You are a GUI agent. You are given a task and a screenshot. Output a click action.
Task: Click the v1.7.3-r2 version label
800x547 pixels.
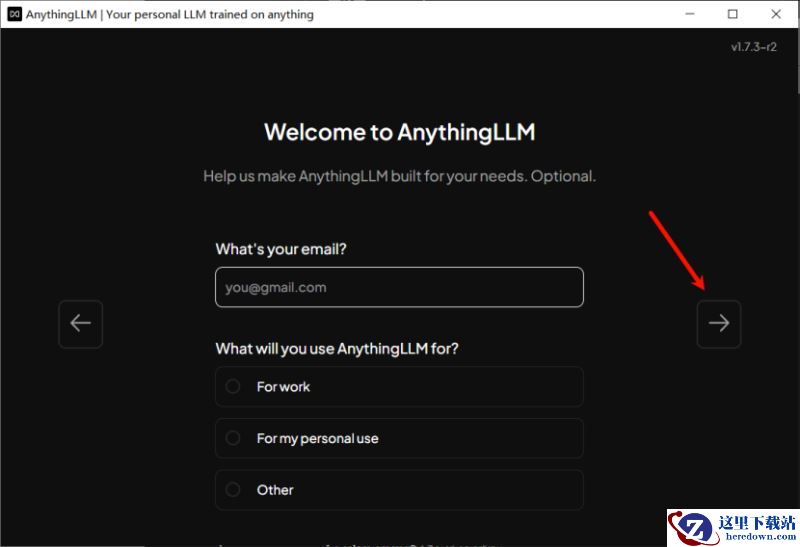click(x=754, y=47)
